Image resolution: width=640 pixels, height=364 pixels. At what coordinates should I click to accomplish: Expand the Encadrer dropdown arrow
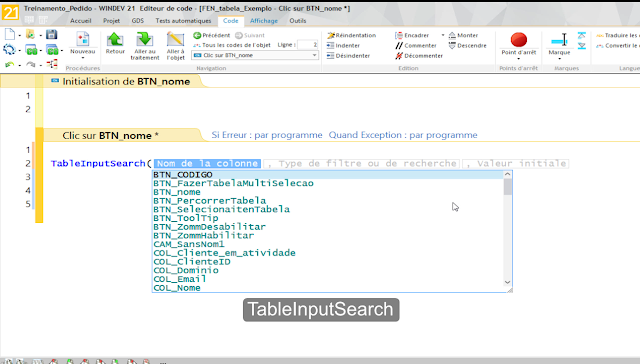(x=443, y=36)
